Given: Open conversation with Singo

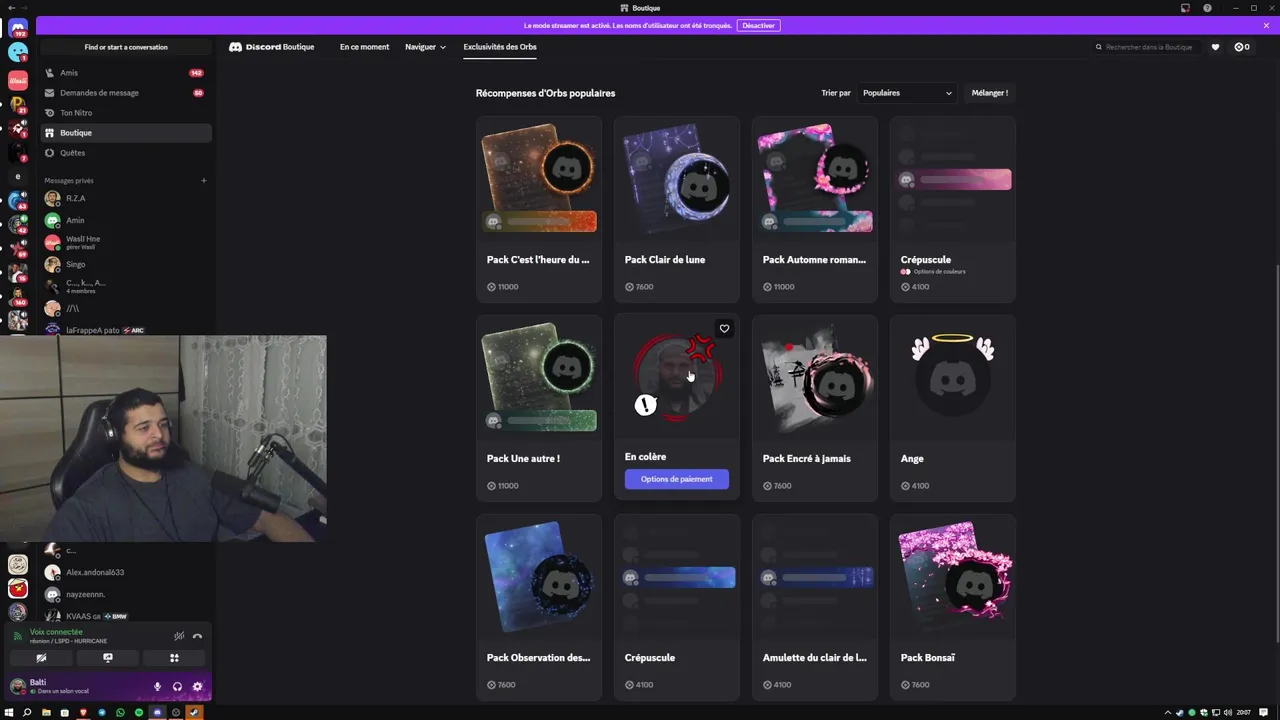Looking at the screenshot, I should click(x=126, y=264).
